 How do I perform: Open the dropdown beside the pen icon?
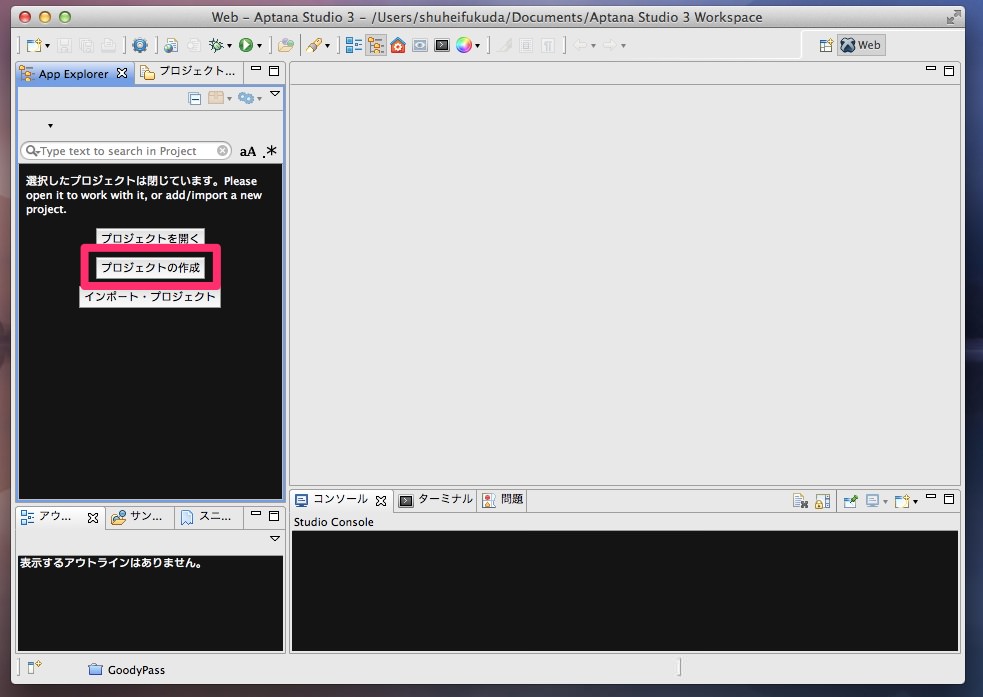tap(327, 46)
